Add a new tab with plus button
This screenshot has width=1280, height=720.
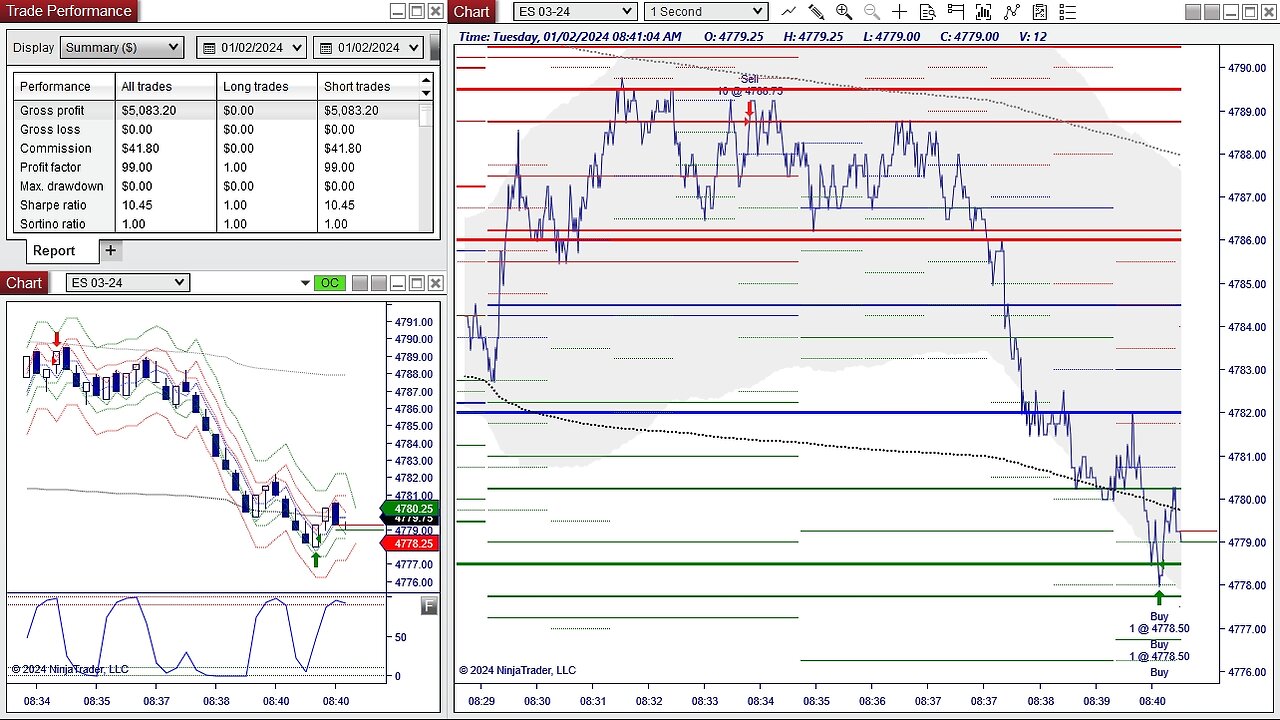110,250
